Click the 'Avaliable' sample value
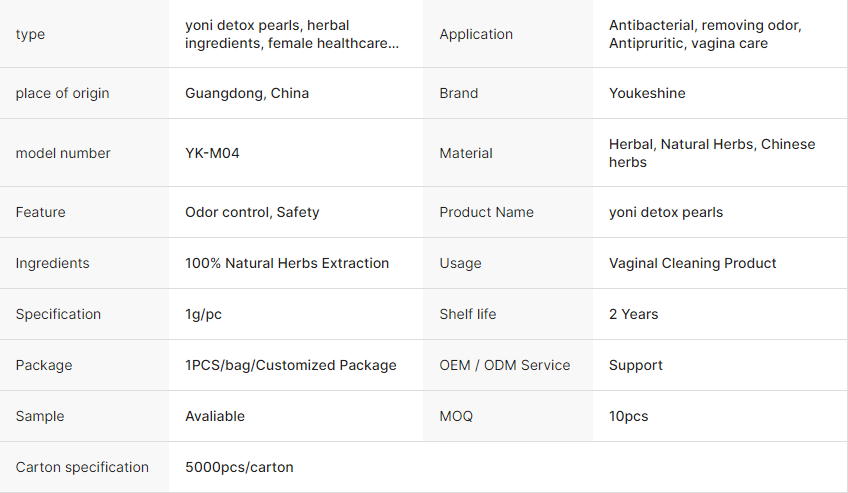This screenshot has height=493, width=848. [215, 416]
